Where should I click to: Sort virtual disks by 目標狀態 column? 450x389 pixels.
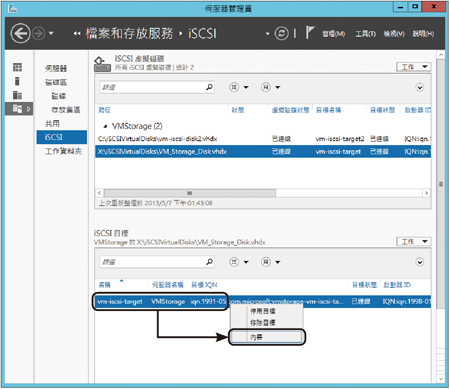coord(382,110)
